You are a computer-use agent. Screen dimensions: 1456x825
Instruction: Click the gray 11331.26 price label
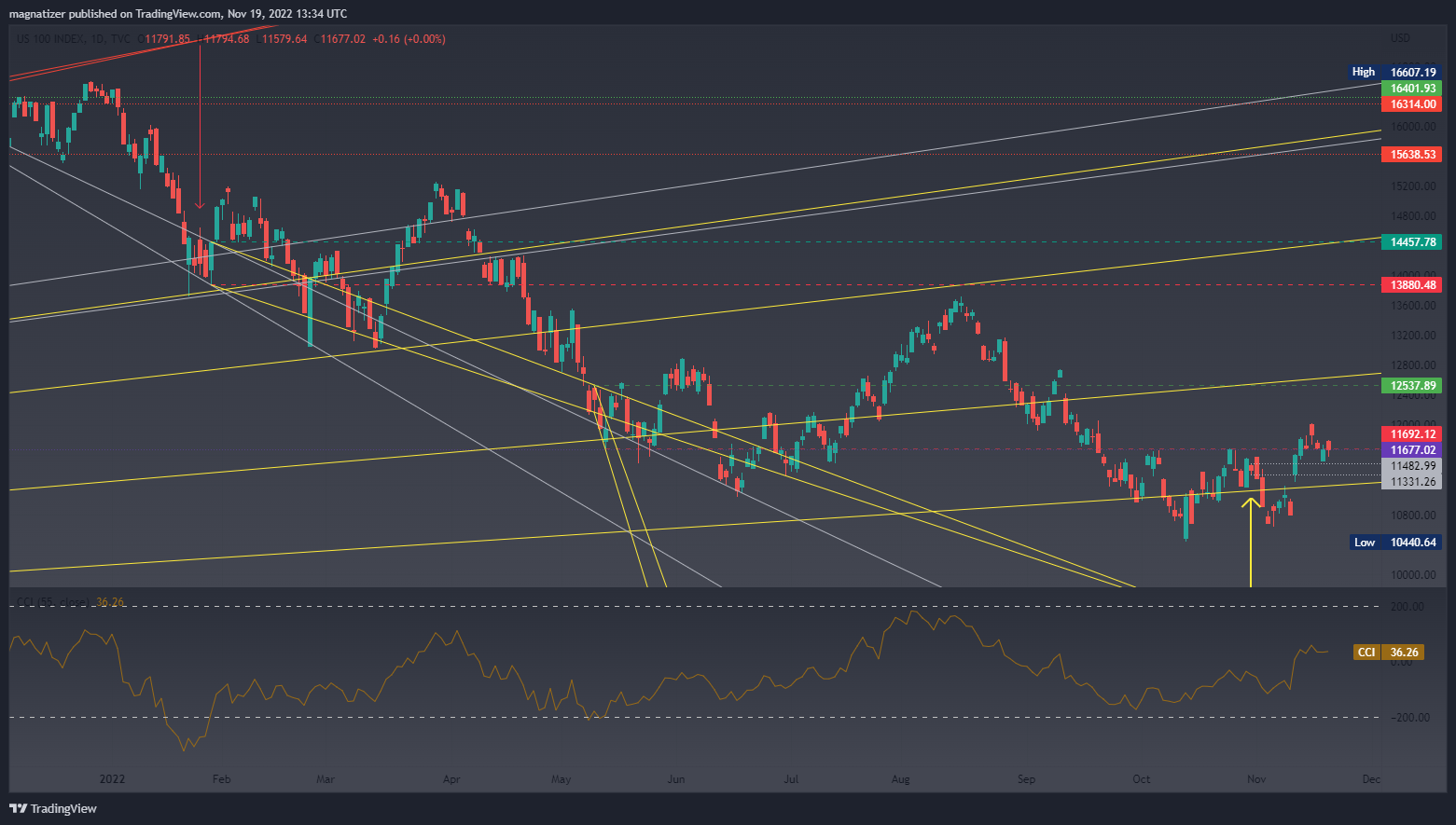1412,481
